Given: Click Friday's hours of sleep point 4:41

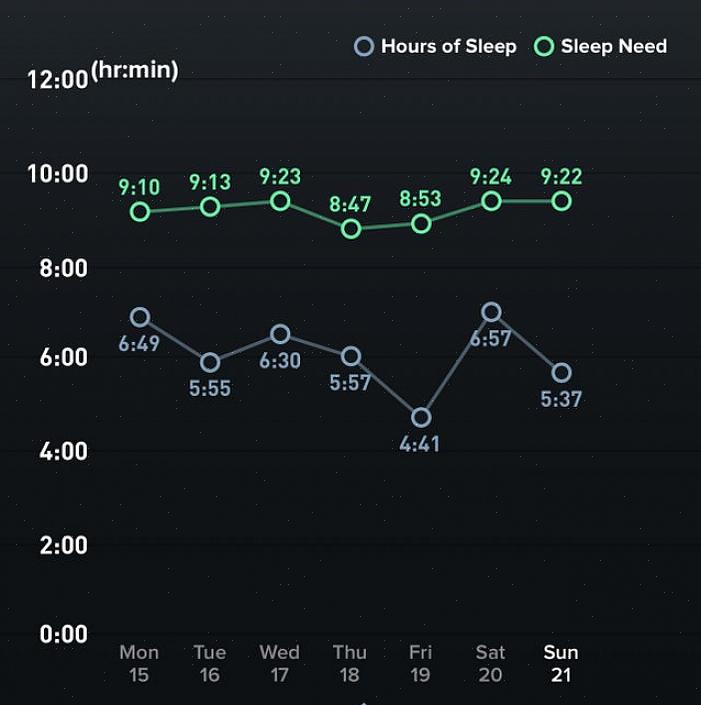Looking at the screenshot, I should (x=421, y=417).
